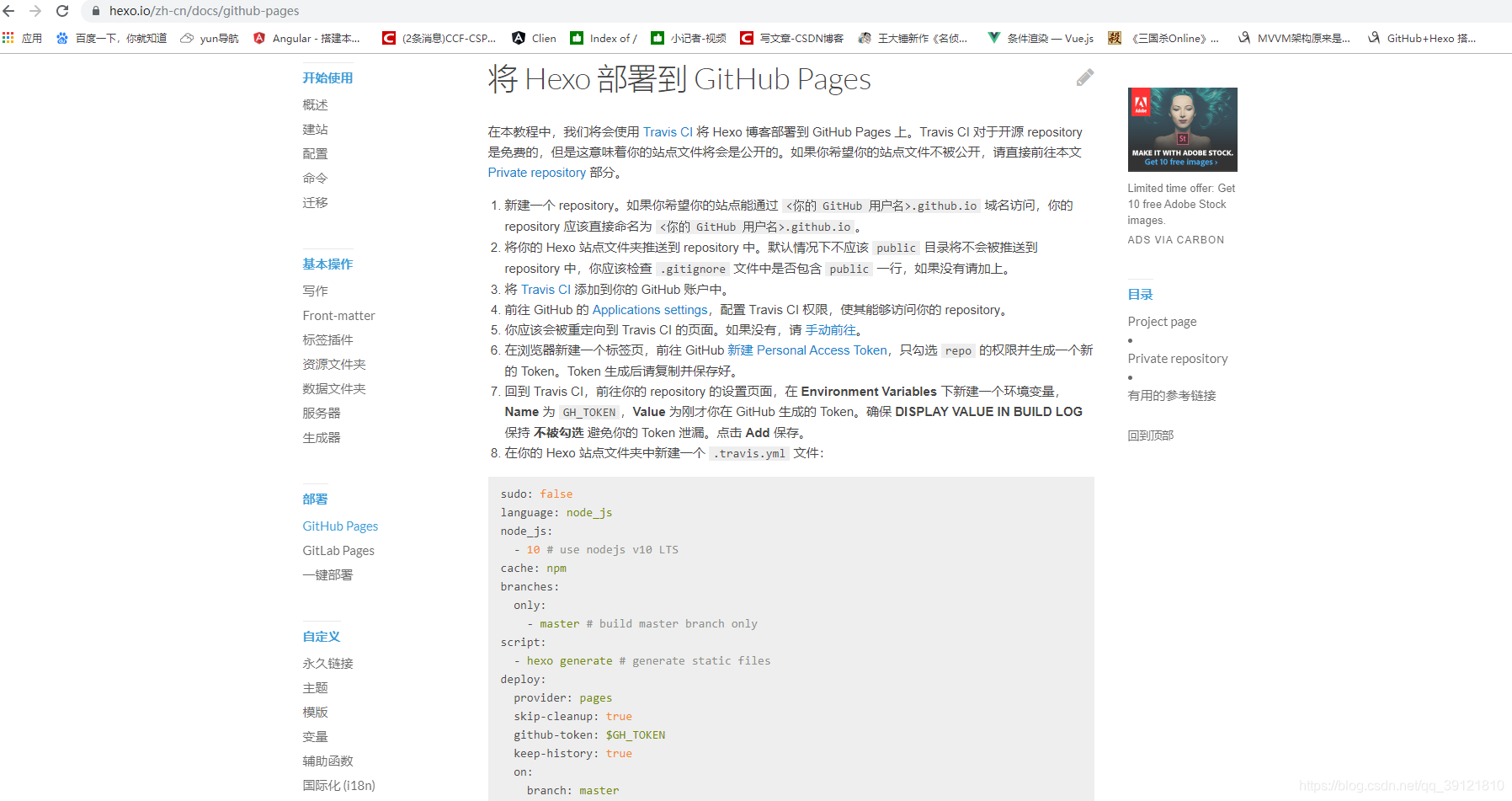Open the Front-matter docs page
1512x801 pixels.
click(338, 315)
